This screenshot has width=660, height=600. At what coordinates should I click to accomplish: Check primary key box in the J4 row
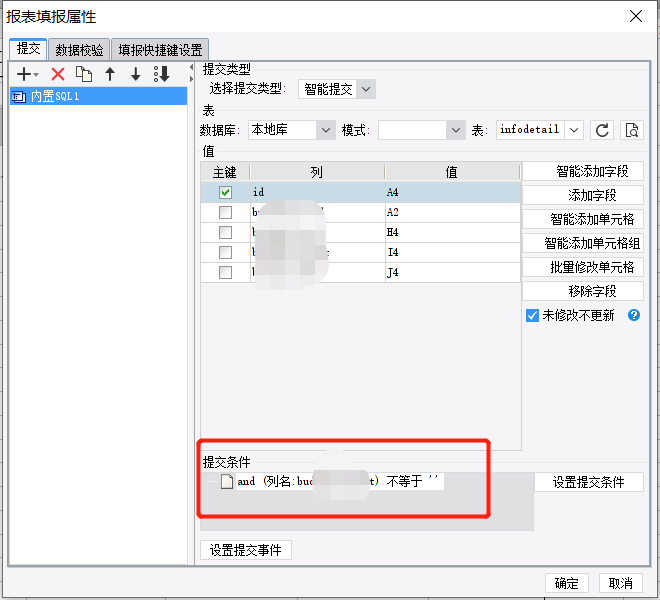point(225,272)
